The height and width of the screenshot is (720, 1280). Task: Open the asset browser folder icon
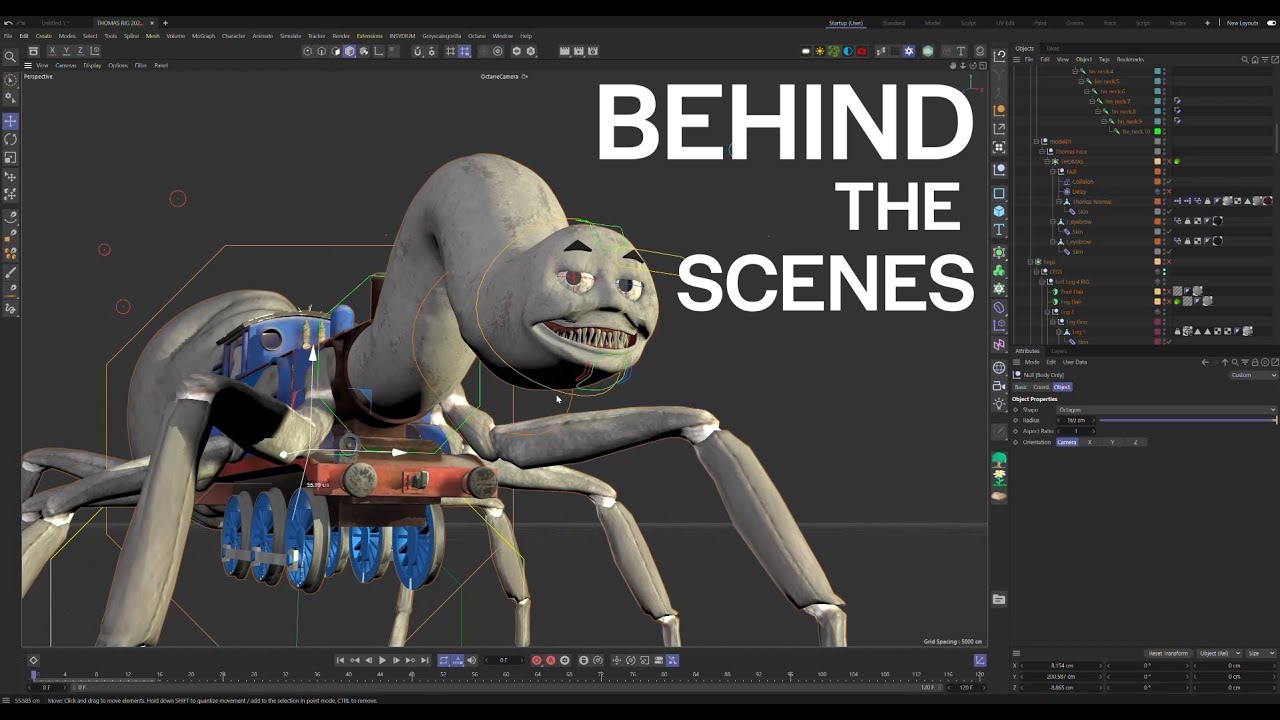(999, 599)
